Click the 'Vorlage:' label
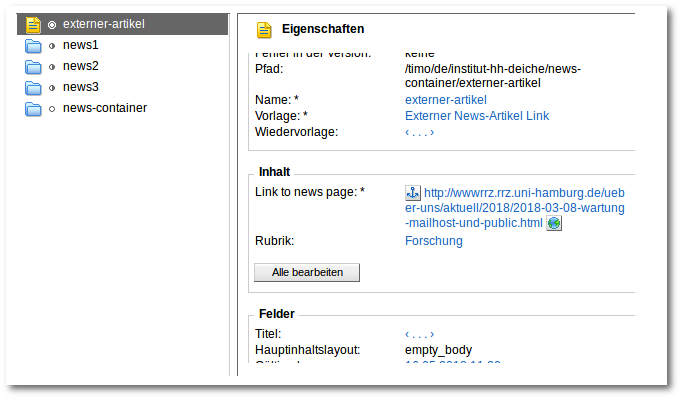This screenshot has width=681, height=399. 281,116
